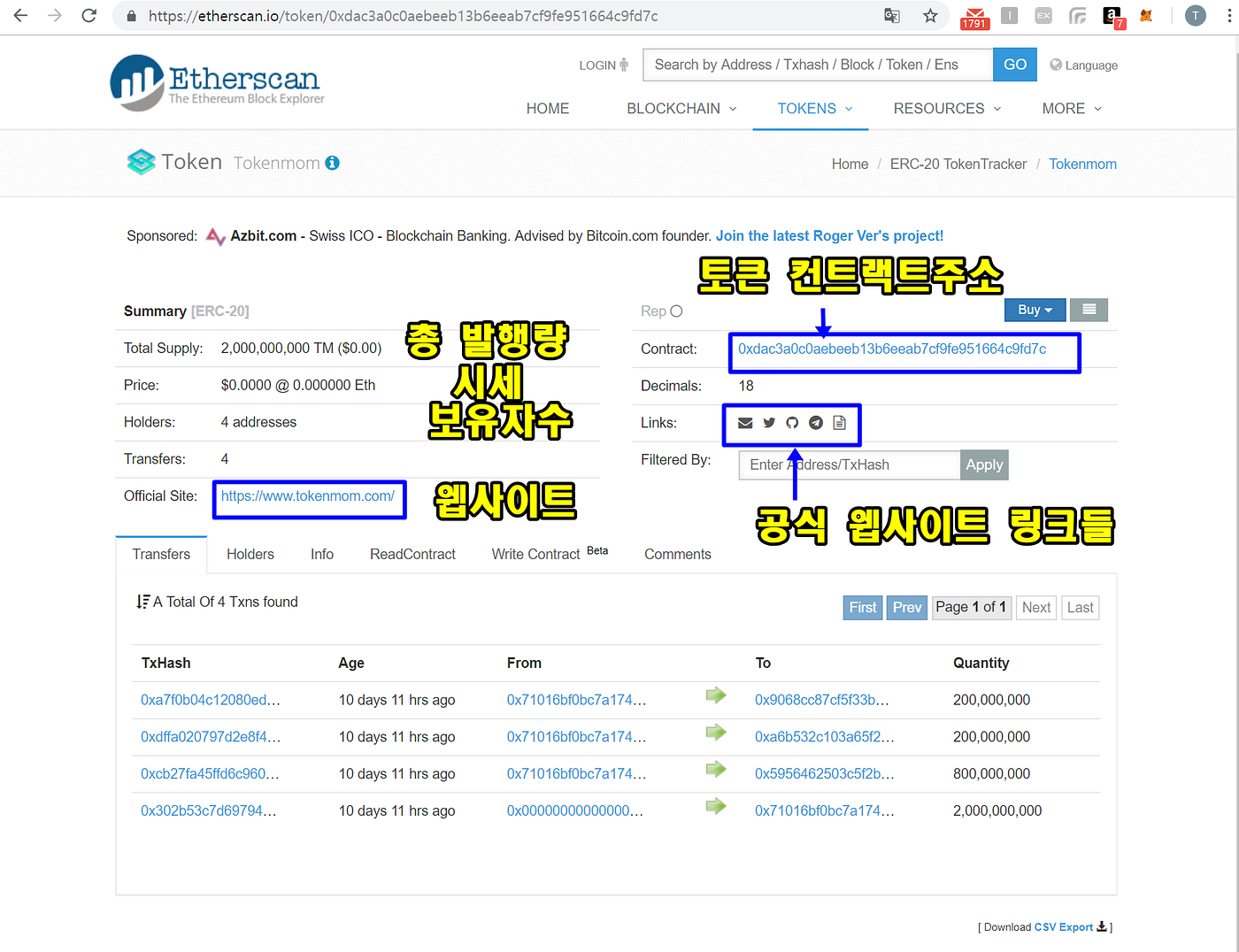Click the Last pagination button

1081,607
